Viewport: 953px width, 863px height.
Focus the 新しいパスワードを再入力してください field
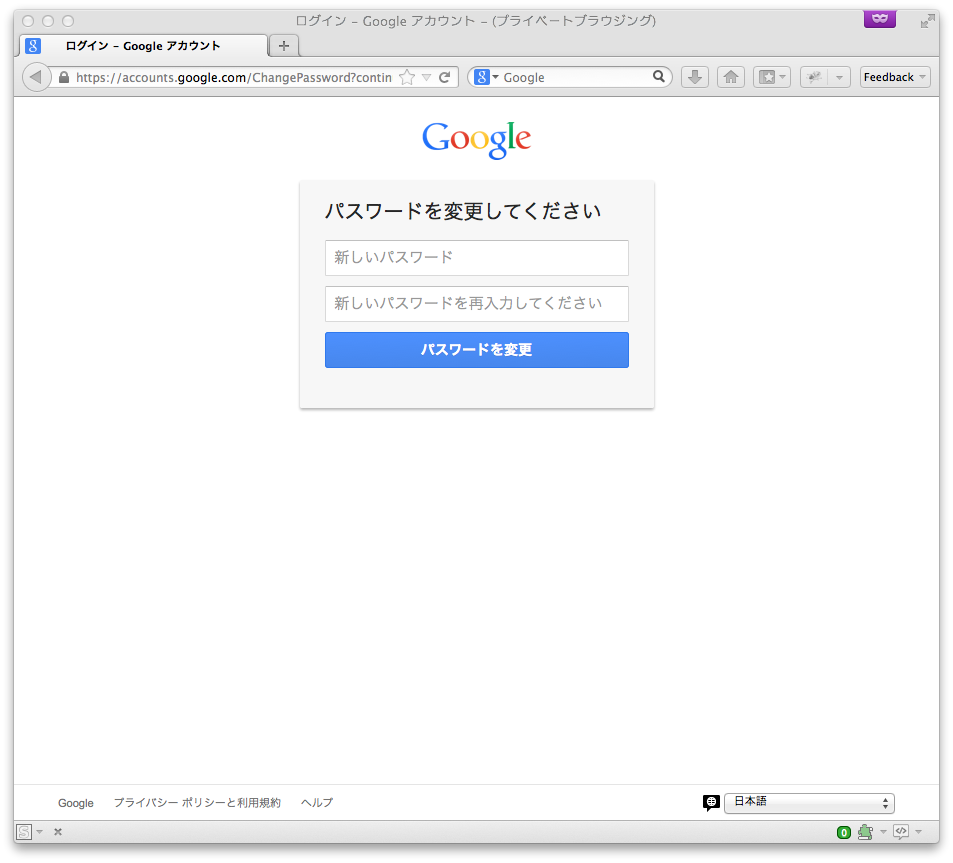476,304
